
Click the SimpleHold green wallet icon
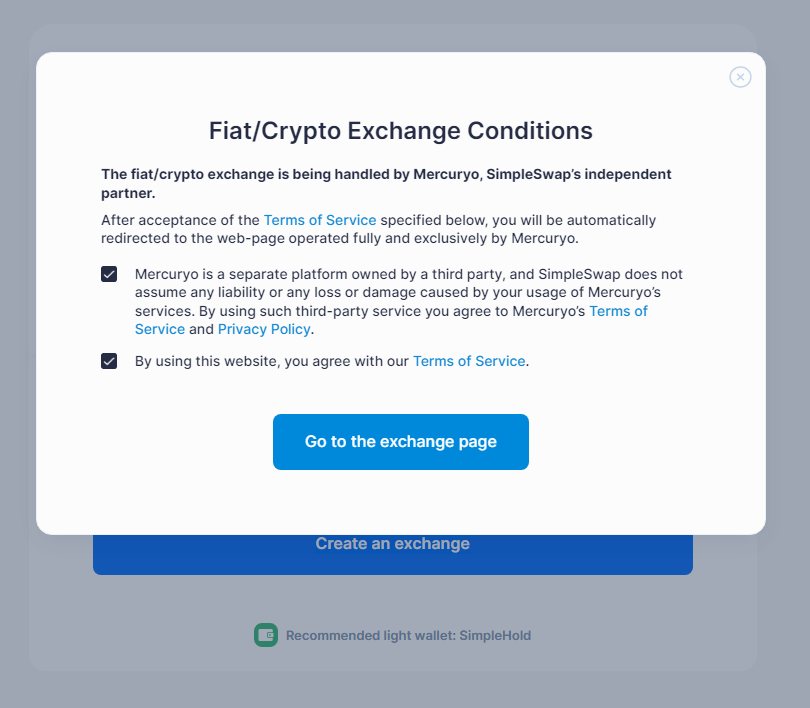pyautogui.click(x=265, y=635)
